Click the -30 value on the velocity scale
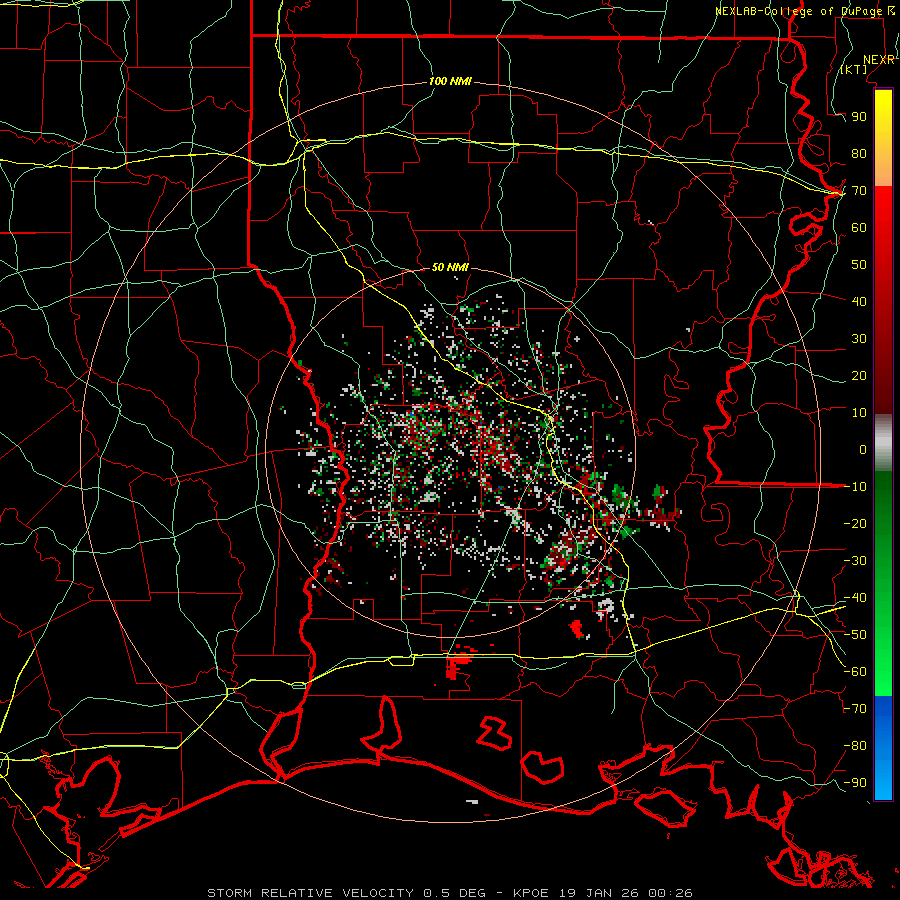Viewport: 900px width, 900px height. click(855, 560)
